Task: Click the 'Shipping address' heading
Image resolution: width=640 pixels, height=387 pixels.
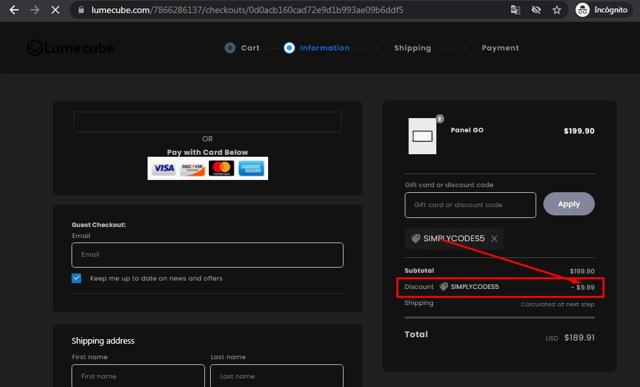Action: point(103,341)
